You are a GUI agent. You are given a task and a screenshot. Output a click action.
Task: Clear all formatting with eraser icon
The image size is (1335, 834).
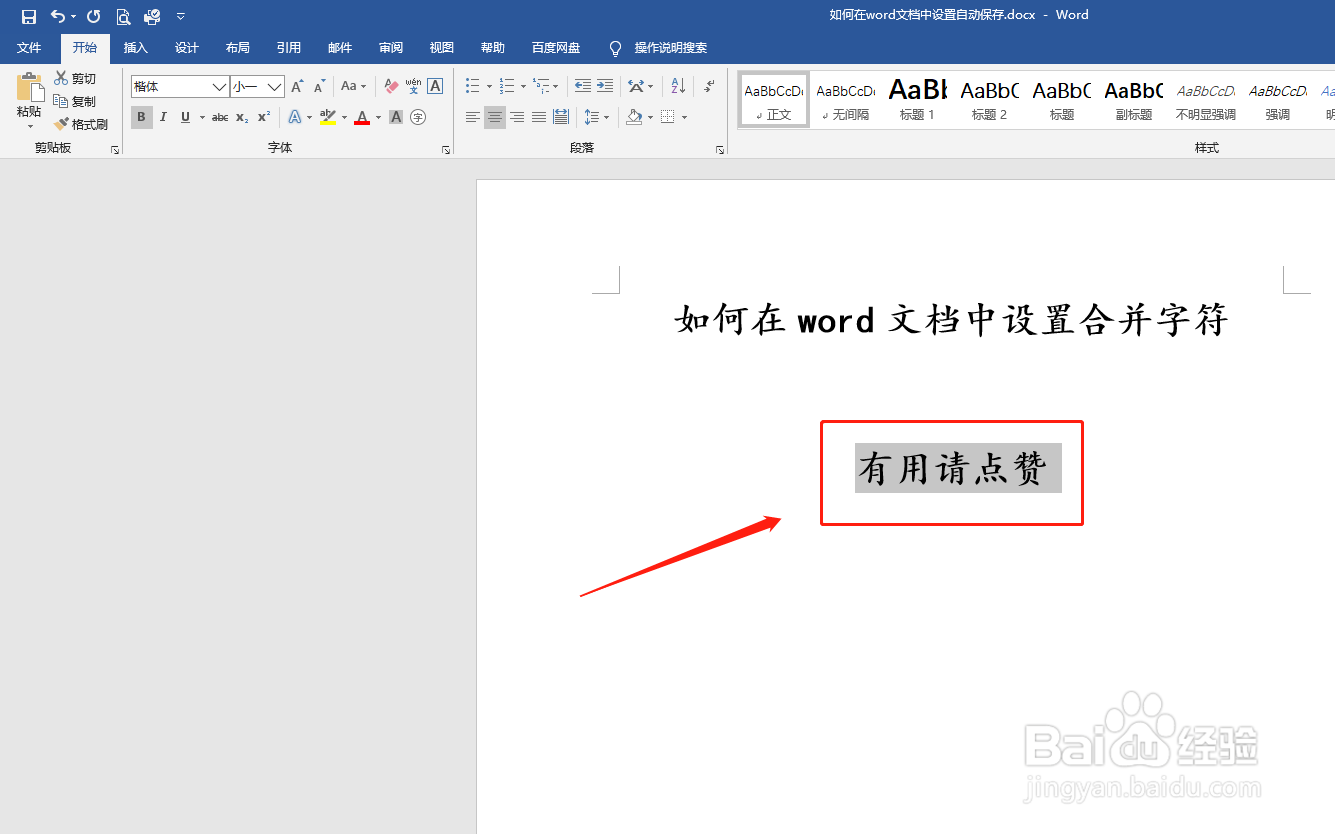pos(391,87)
